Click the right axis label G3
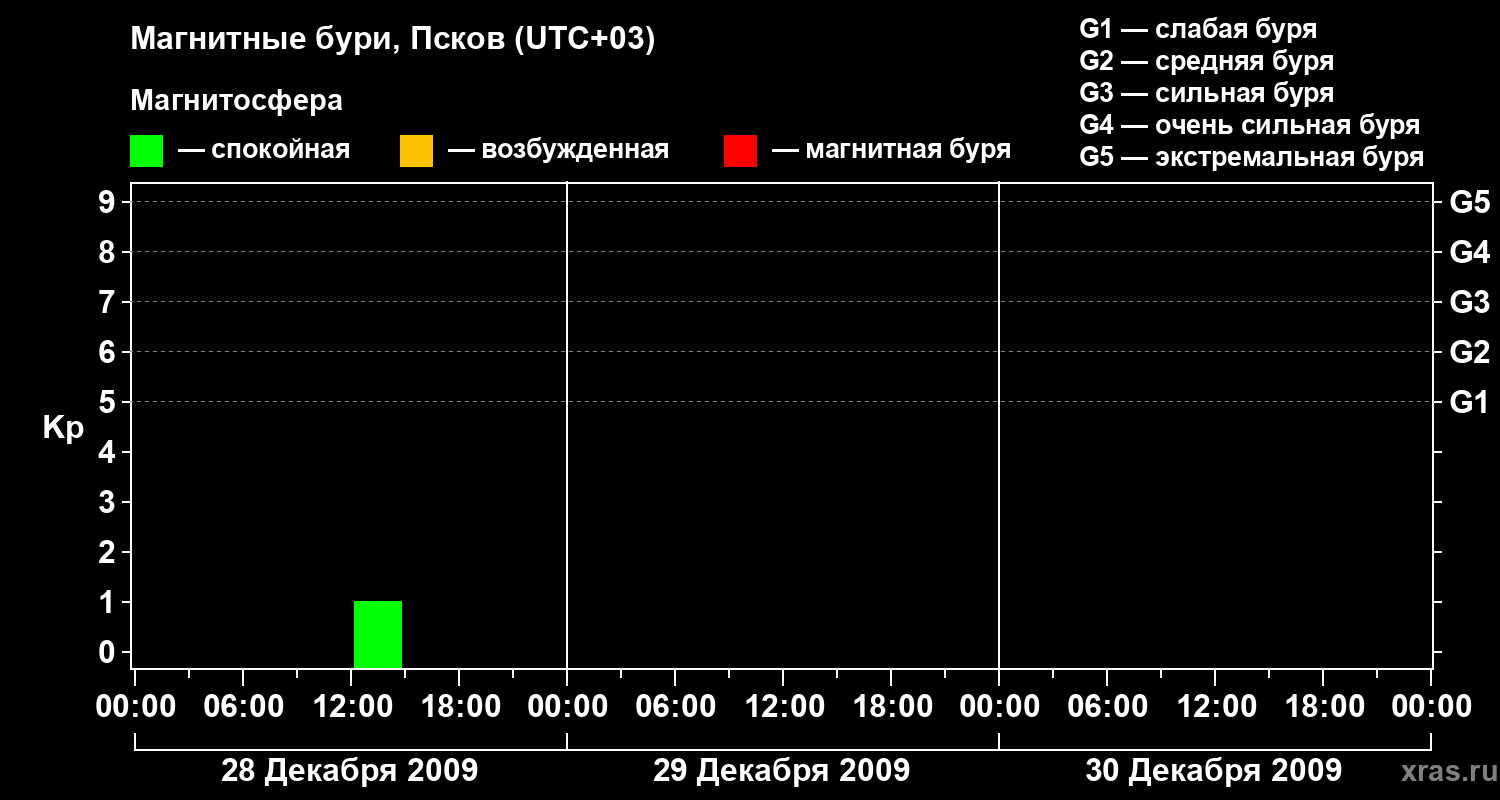 1469,302
